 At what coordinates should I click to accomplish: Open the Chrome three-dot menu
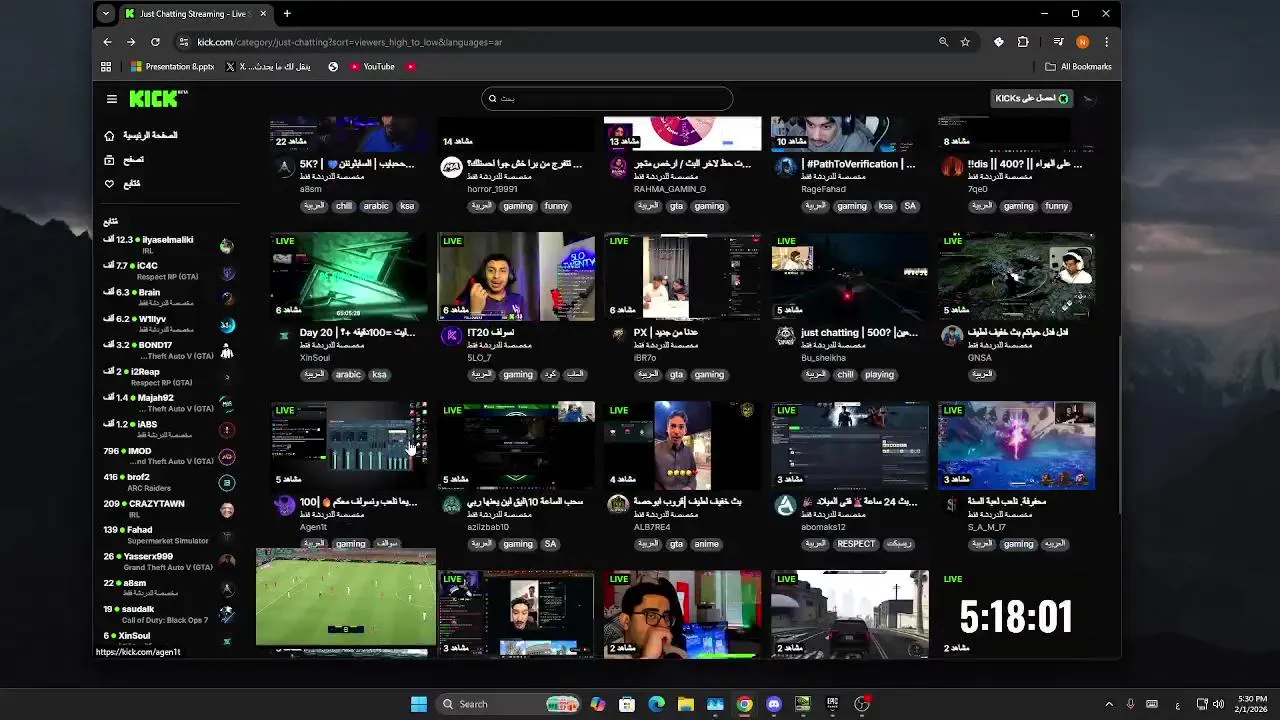tap(1106, 42)
